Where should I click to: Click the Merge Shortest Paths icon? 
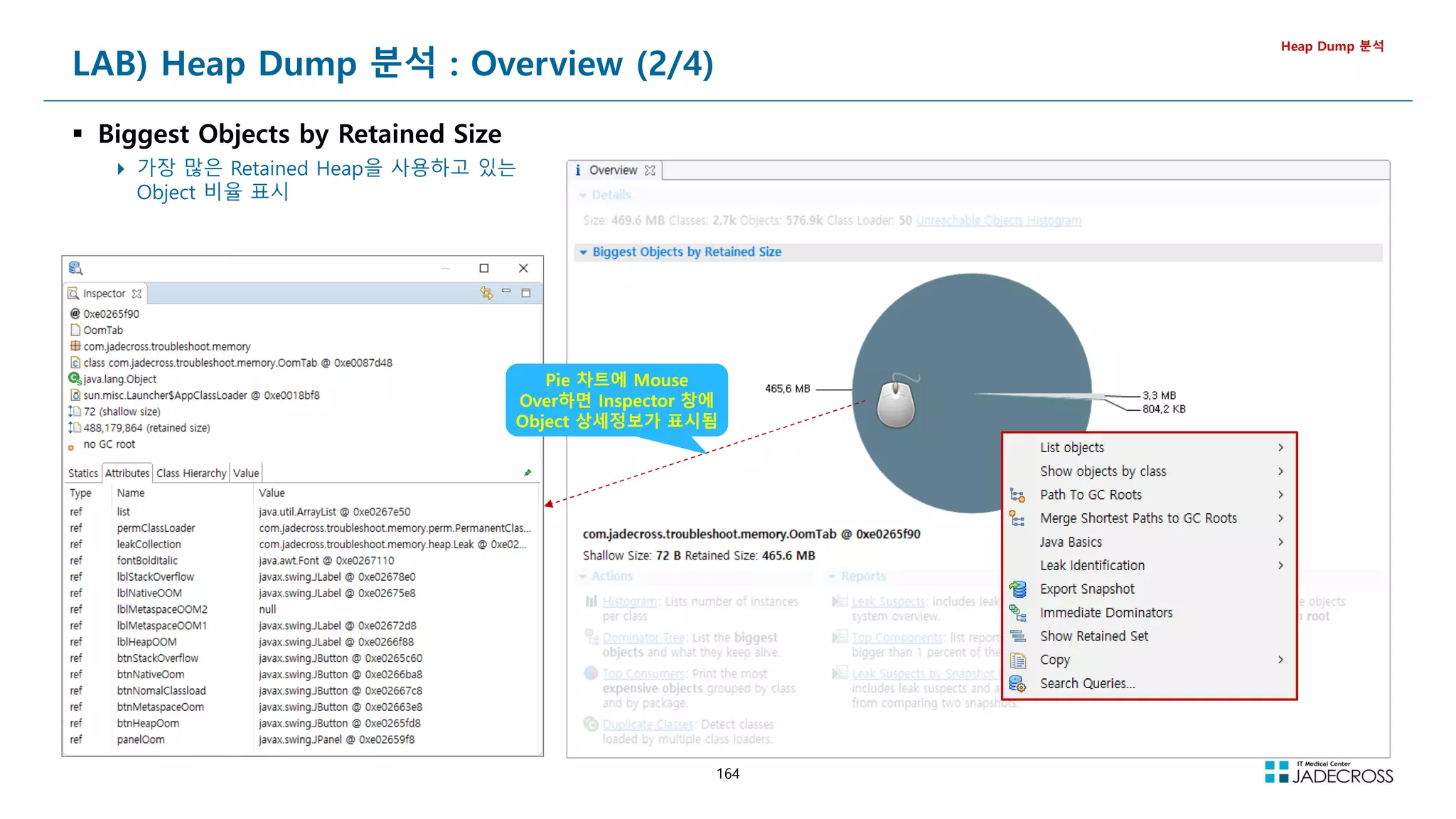click(1018, 518)
